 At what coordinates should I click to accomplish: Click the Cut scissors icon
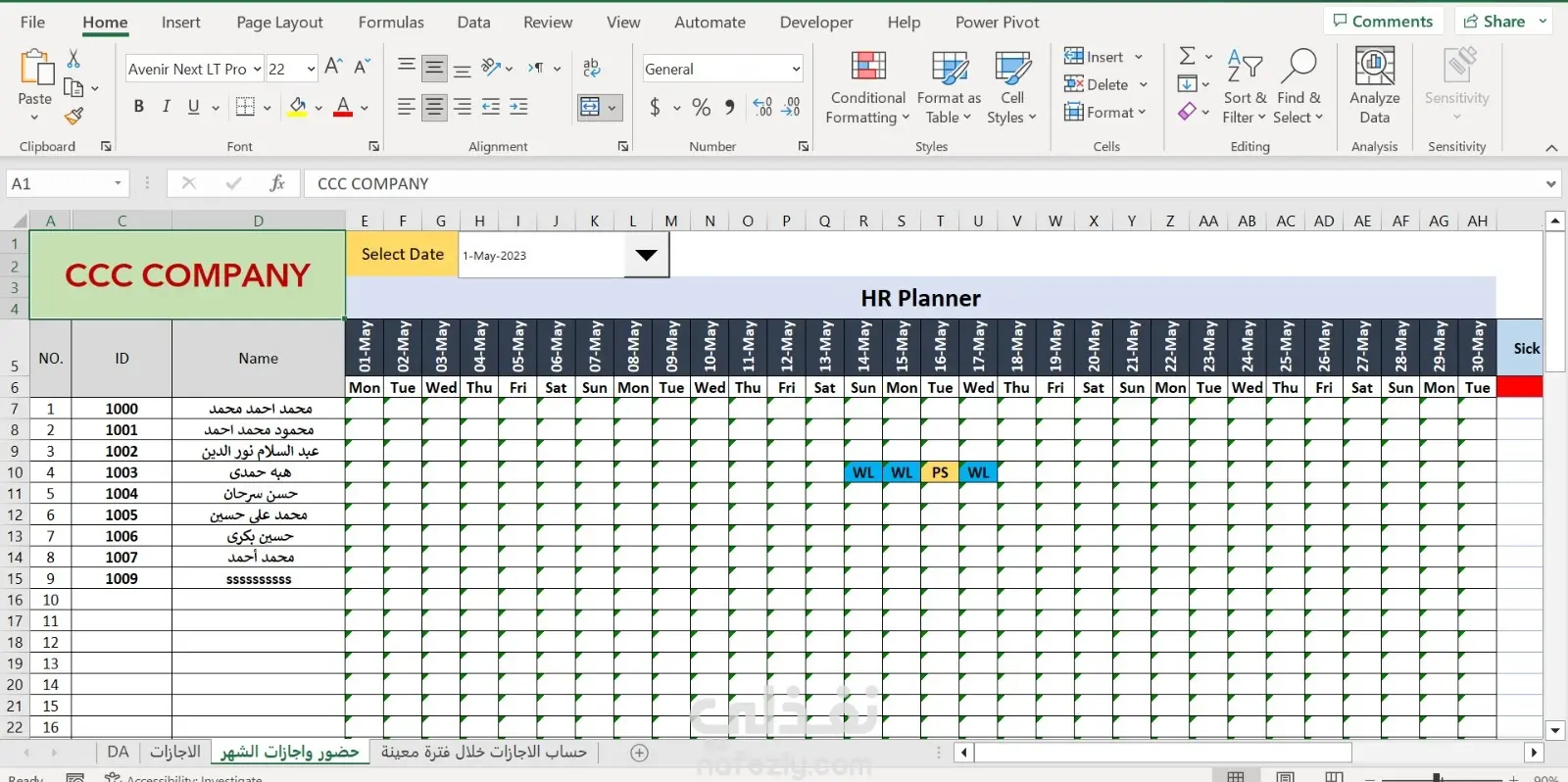pyautogui.click(x=73, y=60)
